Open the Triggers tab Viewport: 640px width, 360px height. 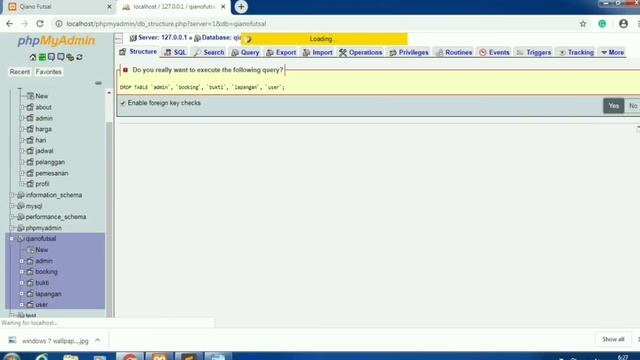(x=534, y=52)
